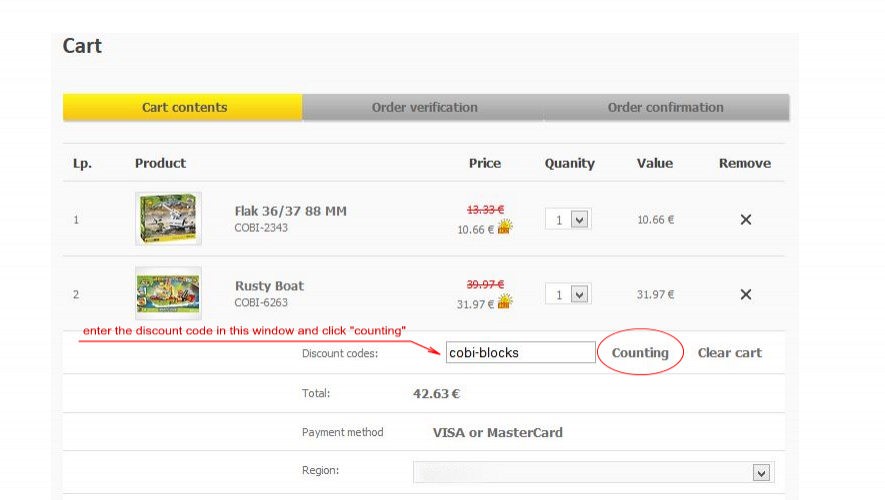Click the sale badge beside the 31.97 € price

click(505, 302)
